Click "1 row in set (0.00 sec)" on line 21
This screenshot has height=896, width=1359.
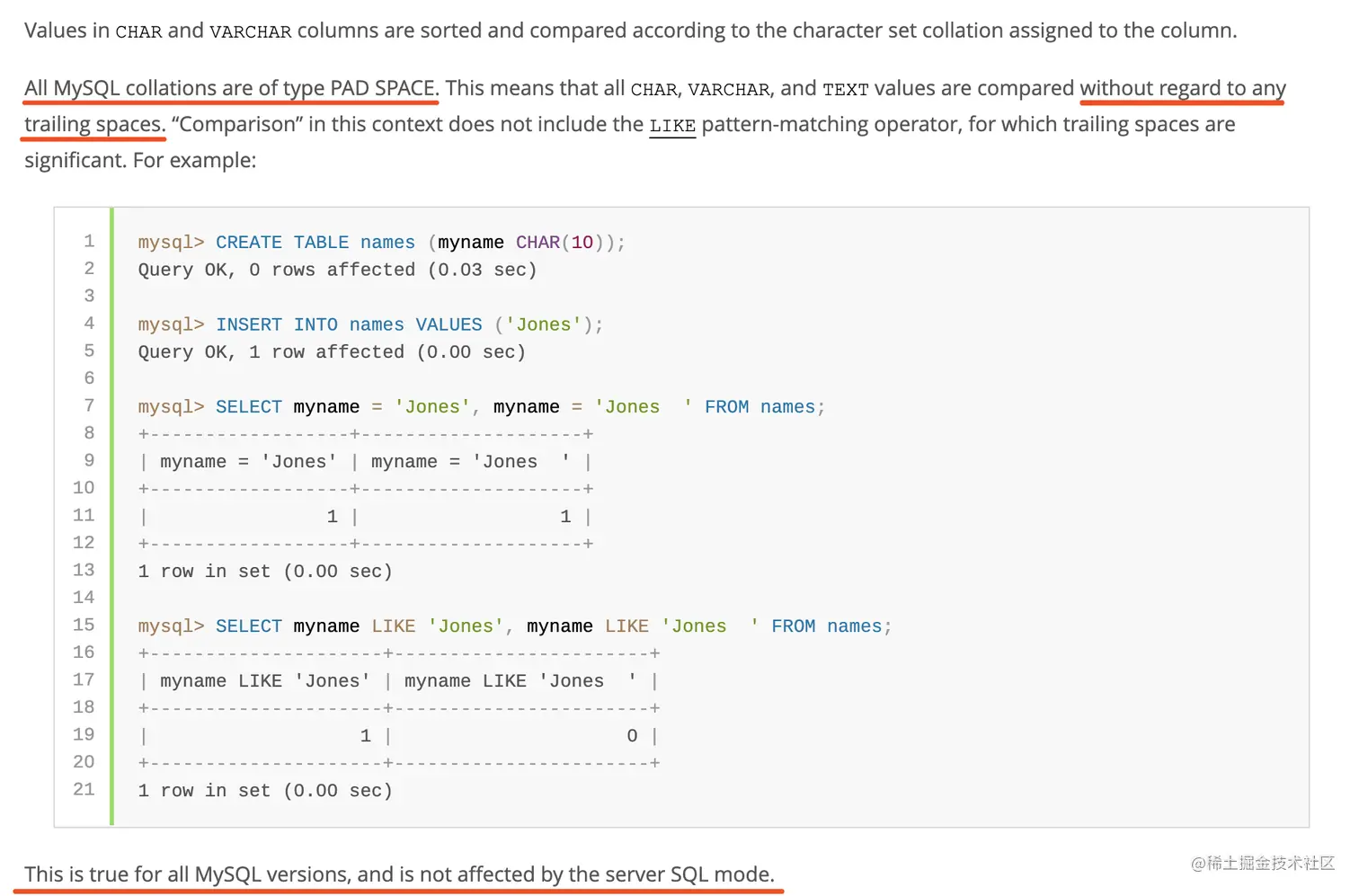pos(265,791)
